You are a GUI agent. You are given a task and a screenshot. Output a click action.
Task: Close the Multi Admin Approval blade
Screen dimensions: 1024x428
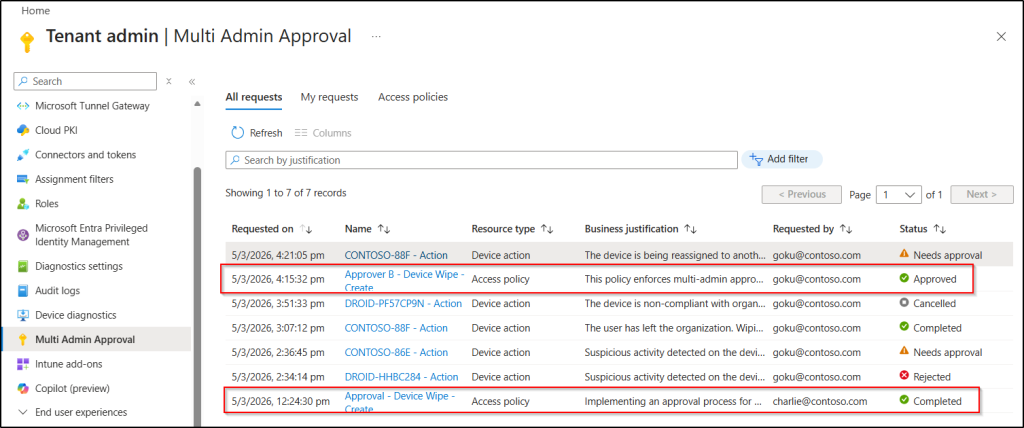pos(1001,37)
